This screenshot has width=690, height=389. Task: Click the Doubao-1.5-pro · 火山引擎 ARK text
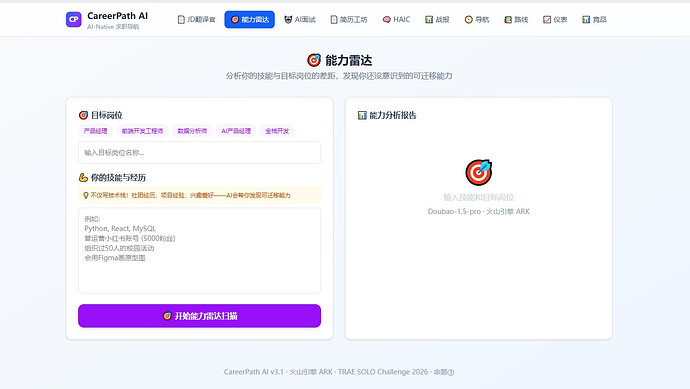tap(479, 212)
